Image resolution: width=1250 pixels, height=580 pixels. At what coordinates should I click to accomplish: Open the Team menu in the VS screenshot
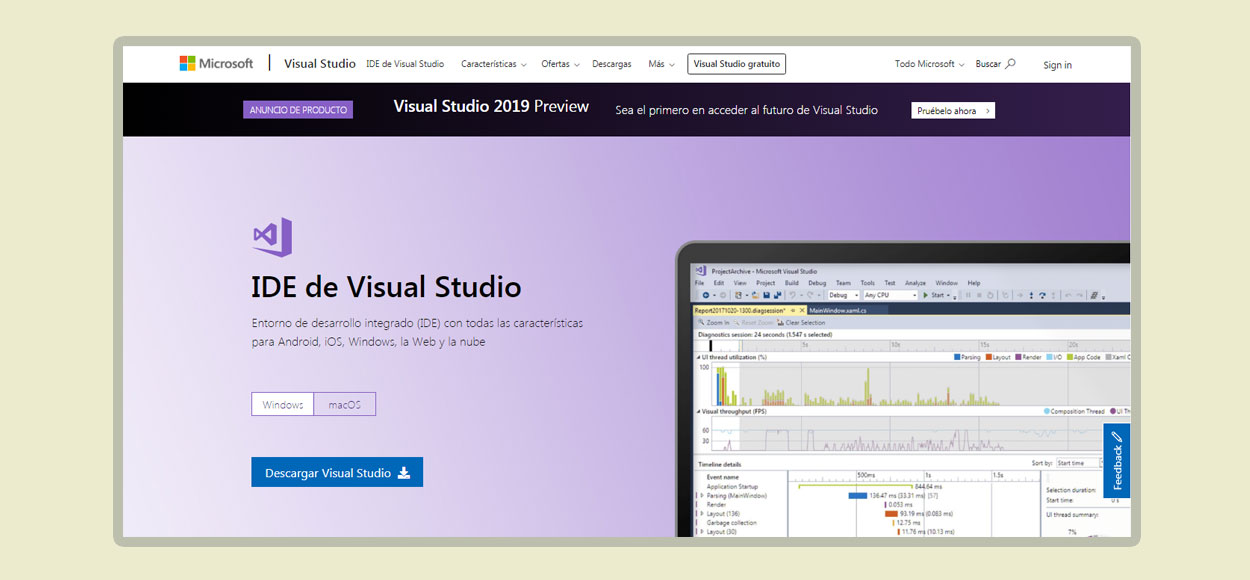[x=843, y=283]
